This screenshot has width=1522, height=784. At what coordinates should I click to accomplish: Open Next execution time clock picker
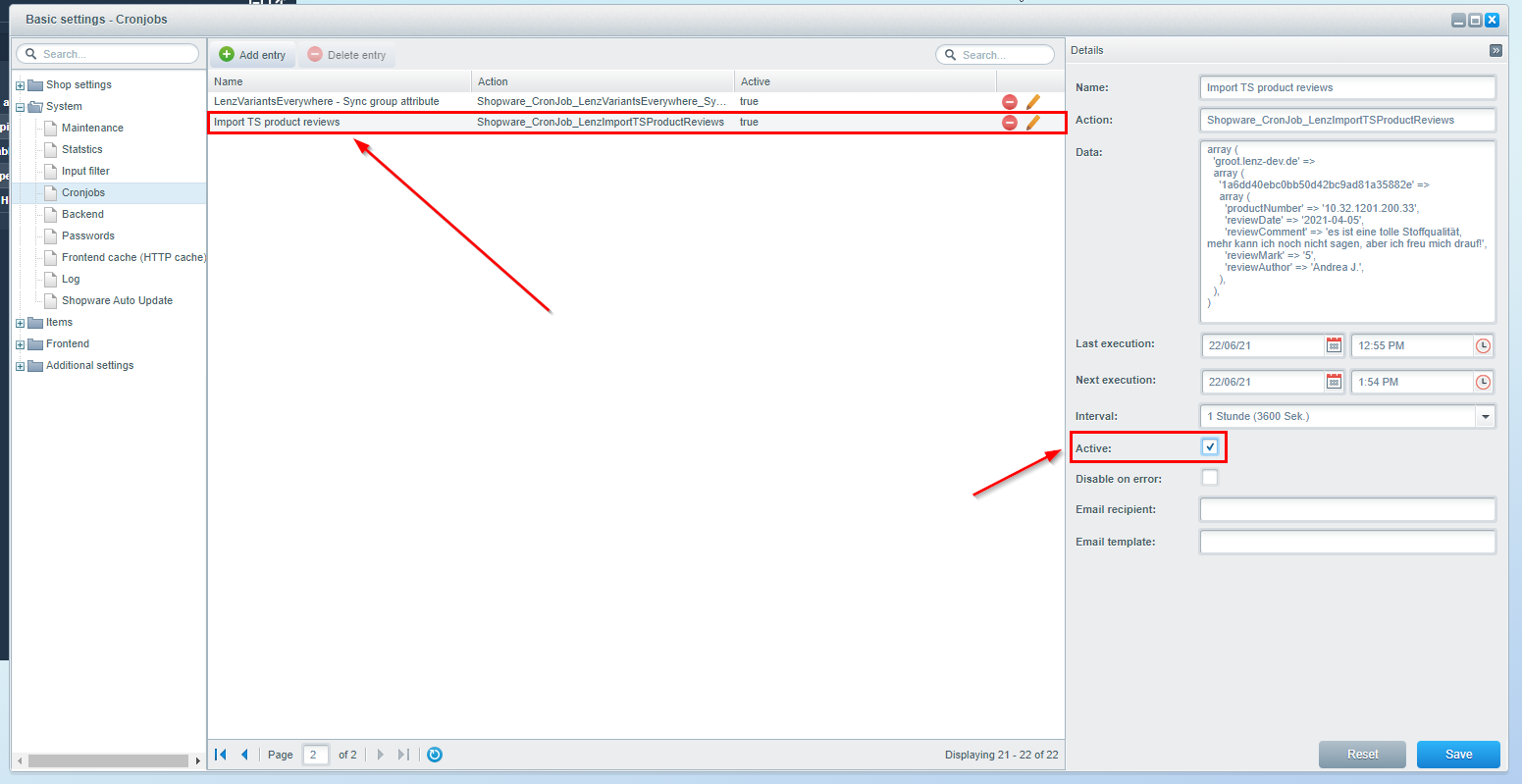(1483, 382)
